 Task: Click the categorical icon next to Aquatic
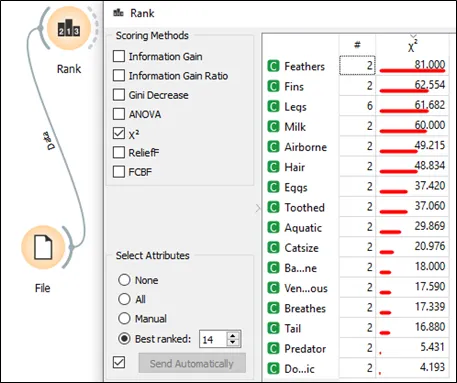click(x=273, y=228)
